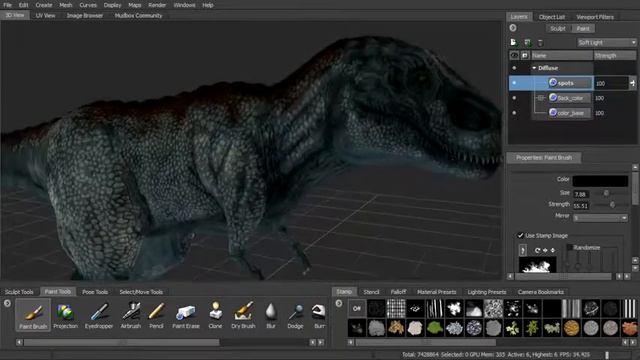640x360 pixels.
Task: Select the Pencil tool
Action: point(156,315)
